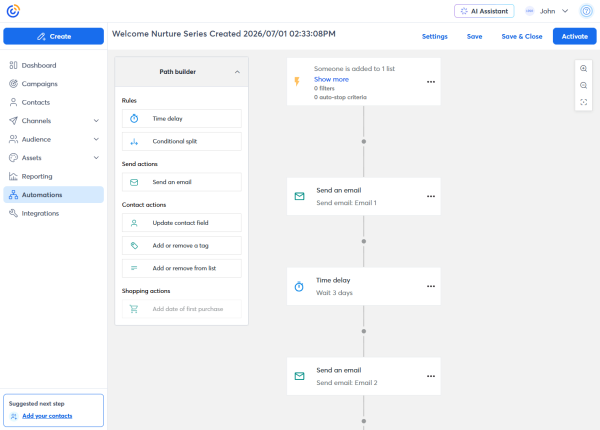The height and width of the screenshot is (430, 600).
Task: Click add-step dot below the trigger
Action: click(364, 142)
